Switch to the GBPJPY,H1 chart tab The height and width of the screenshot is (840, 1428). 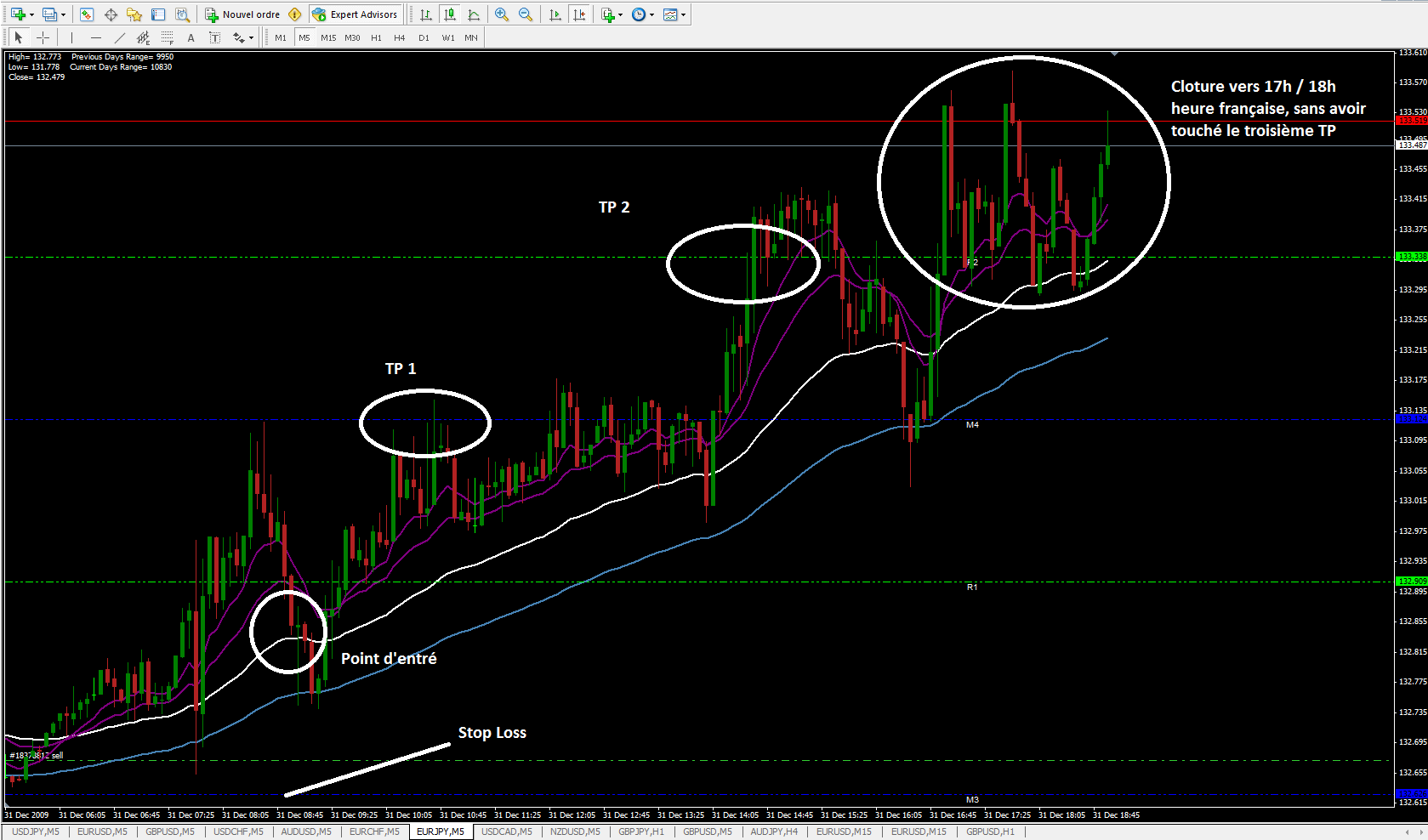(641, 831)
